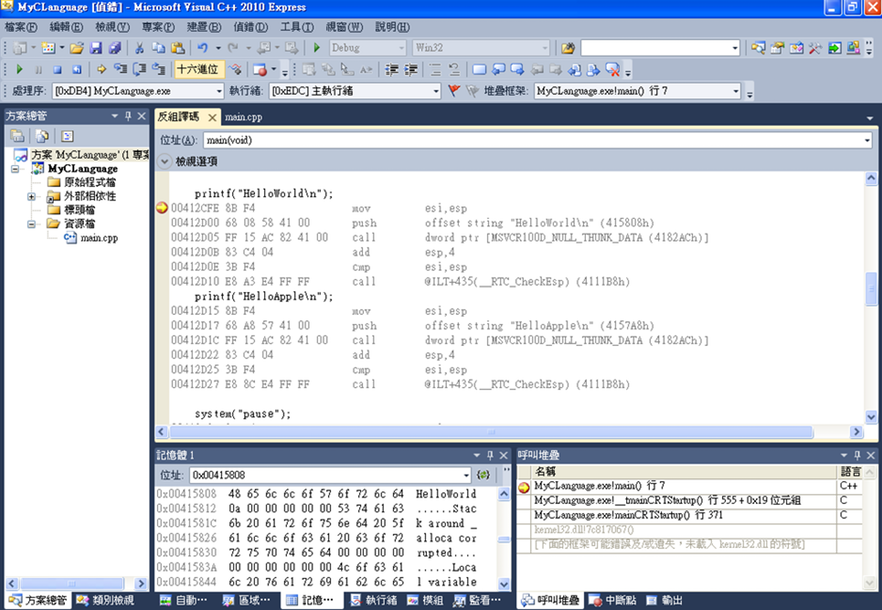Toggle the 十六進位 hexadecimal display button
This screenshot has width=882, height=610.
(199, 69)
